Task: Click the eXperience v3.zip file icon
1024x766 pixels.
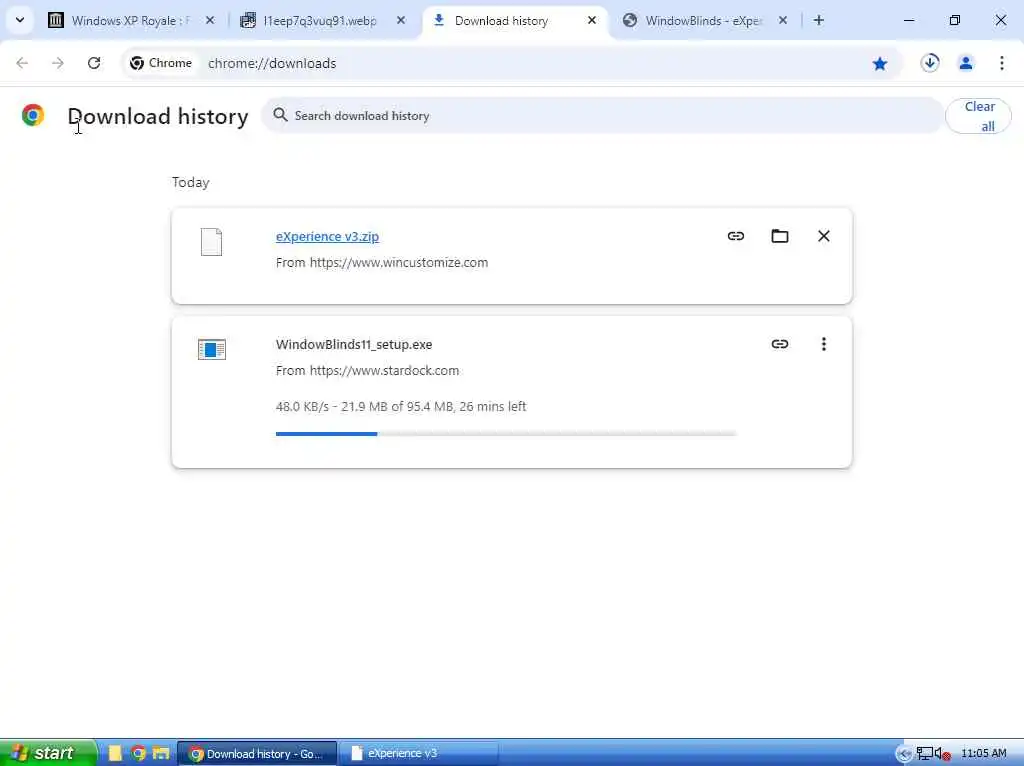Action: click(x=212, y=242)
